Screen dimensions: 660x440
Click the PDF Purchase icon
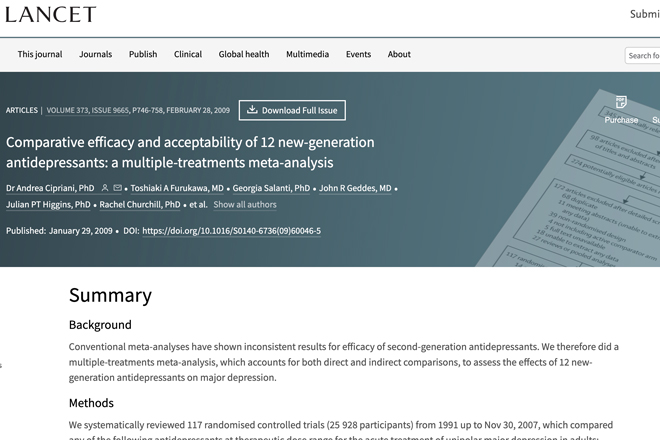(x=621, y=102)
